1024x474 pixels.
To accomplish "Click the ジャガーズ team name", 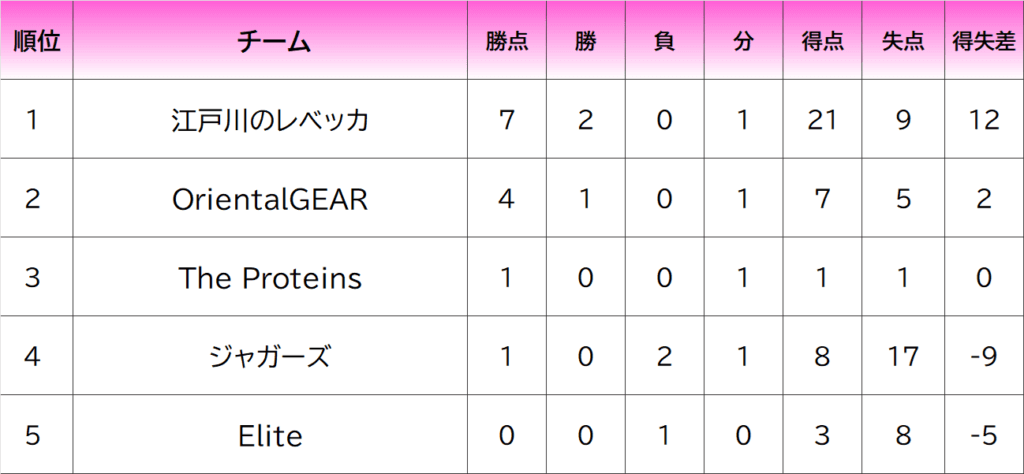I will [x=271, y=357].
